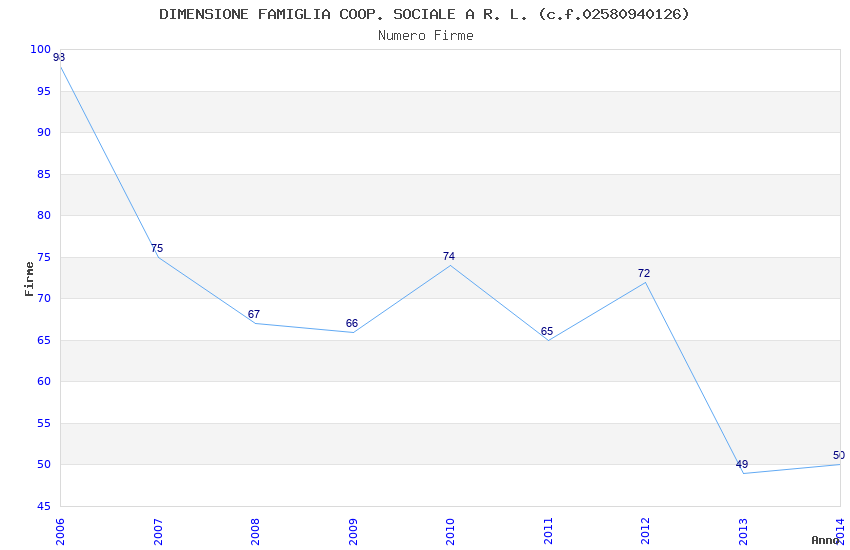Click the subtitle Numero Firme

(426, 36)
